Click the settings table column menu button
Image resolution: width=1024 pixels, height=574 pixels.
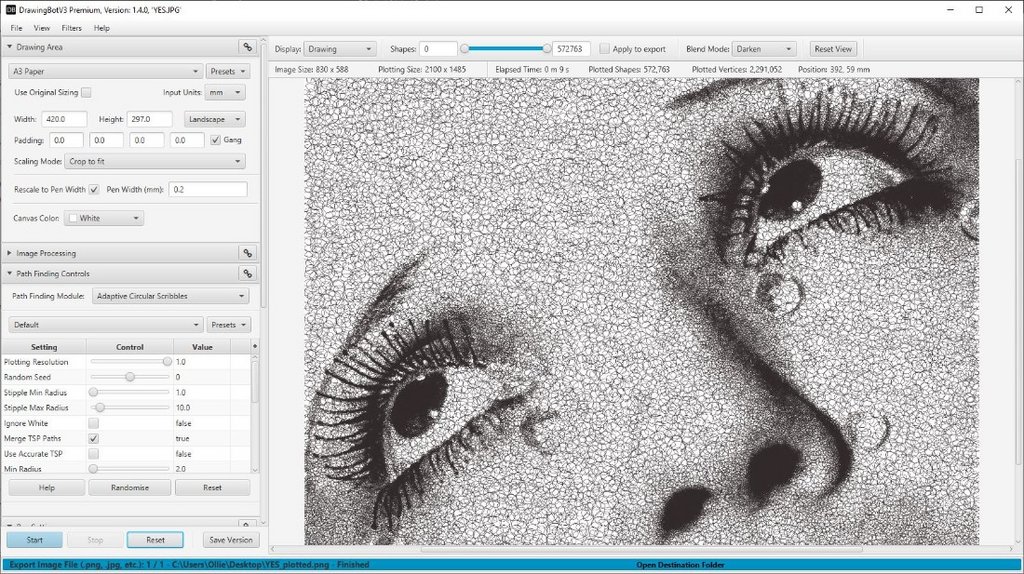(255, 346)
